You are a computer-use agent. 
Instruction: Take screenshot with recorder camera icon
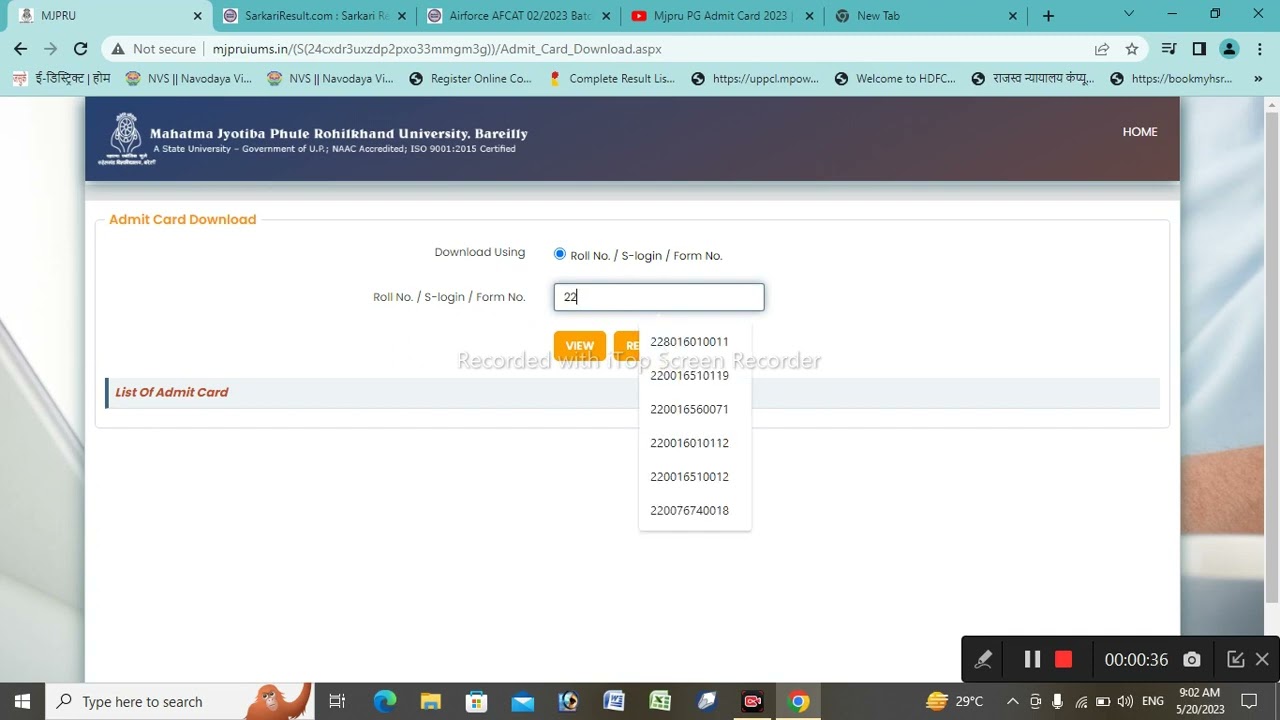(x=1192, y=659)
